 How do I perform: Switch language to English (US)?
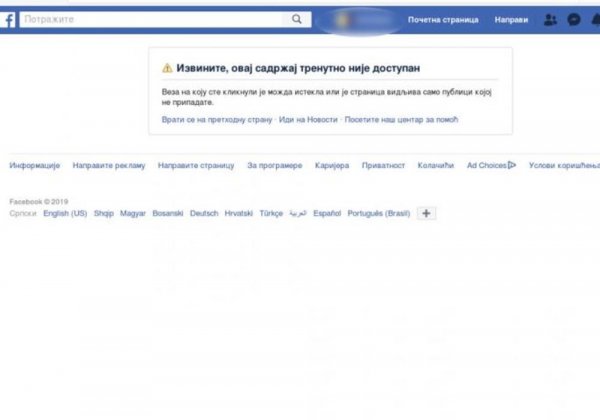click(65, 213)
